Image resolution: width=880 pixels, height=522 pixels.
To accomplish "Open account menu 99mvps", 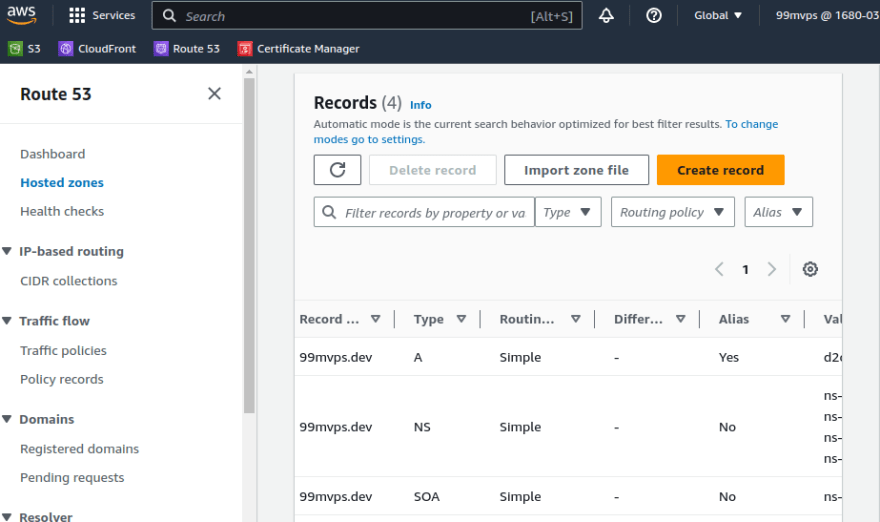I will tap(826, 15).
